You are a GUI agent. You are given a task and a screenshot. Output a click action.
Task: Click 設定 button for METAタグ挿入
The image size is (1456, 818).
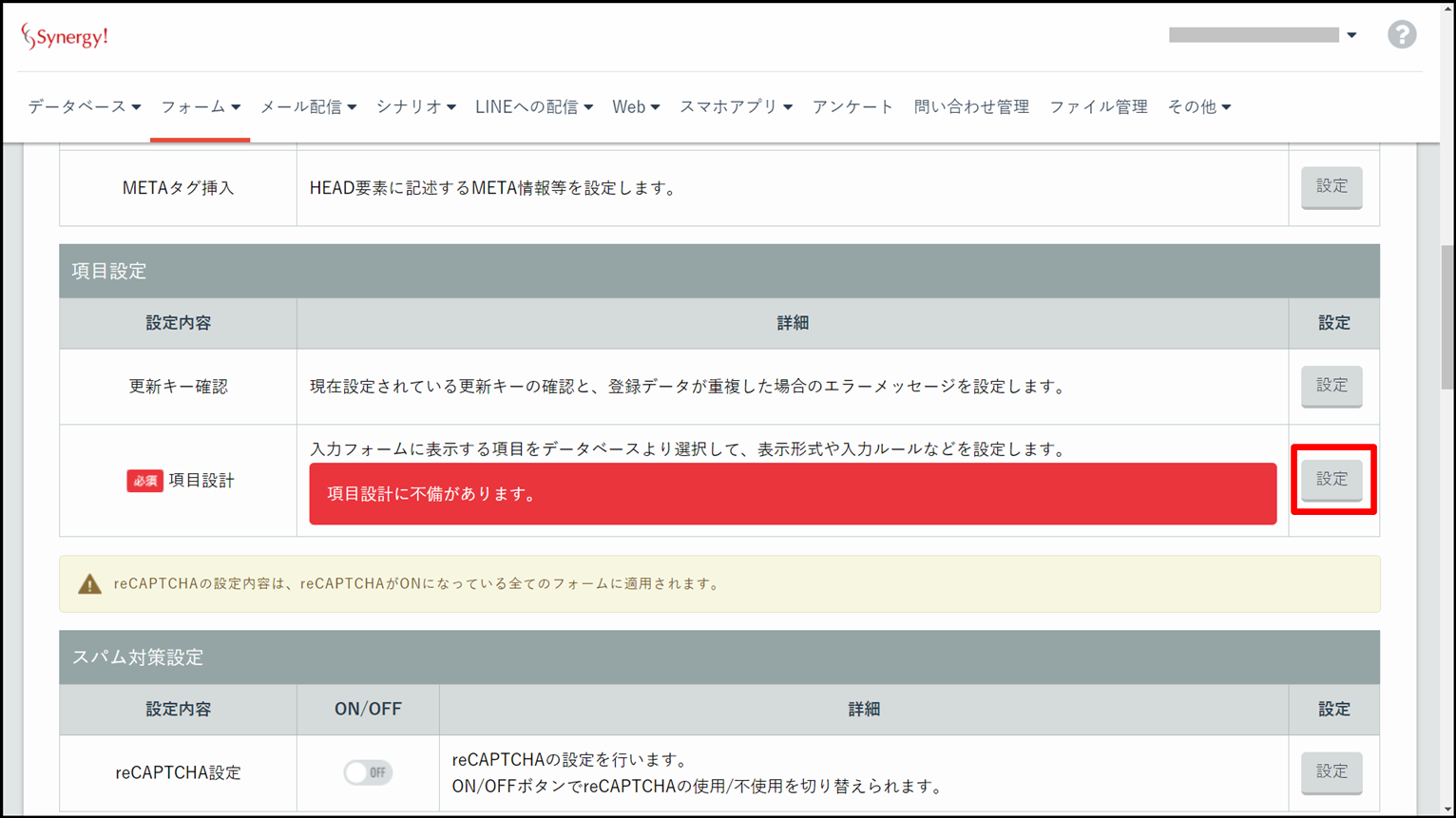pos(1331,187)
